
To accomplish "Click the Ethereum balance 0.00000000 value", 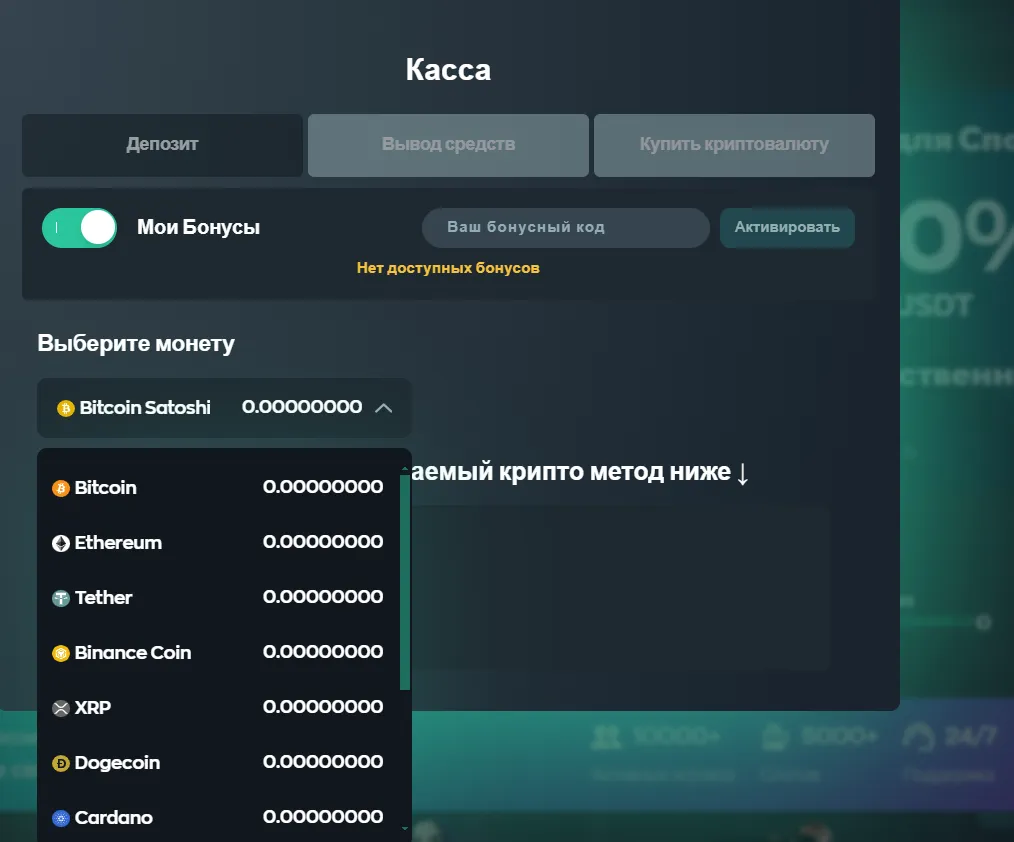I will [x=323, y=541].
